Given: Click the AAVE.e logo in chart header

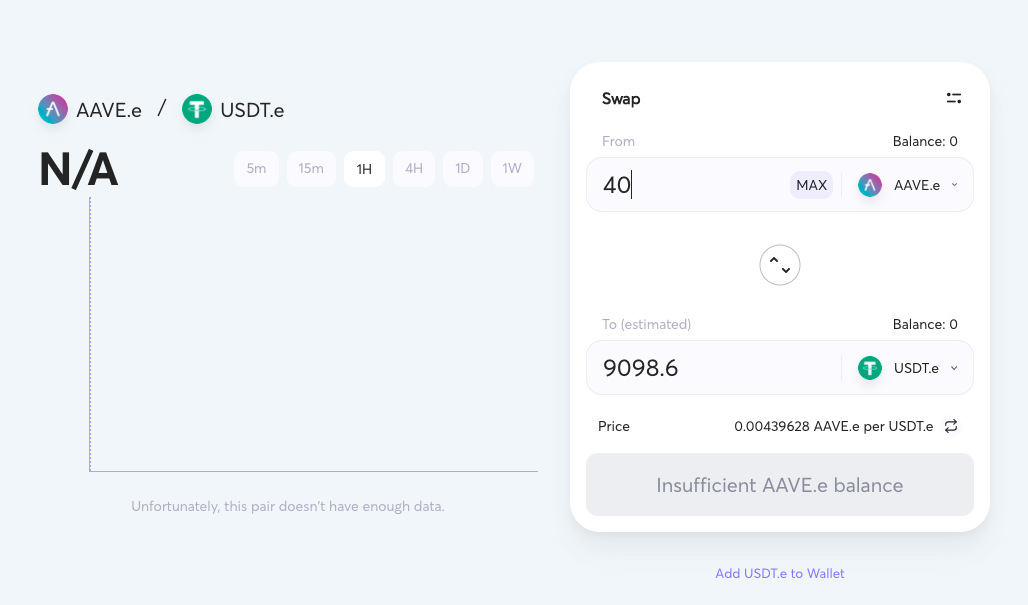Looking at the screenshot, I should (53, 109).
